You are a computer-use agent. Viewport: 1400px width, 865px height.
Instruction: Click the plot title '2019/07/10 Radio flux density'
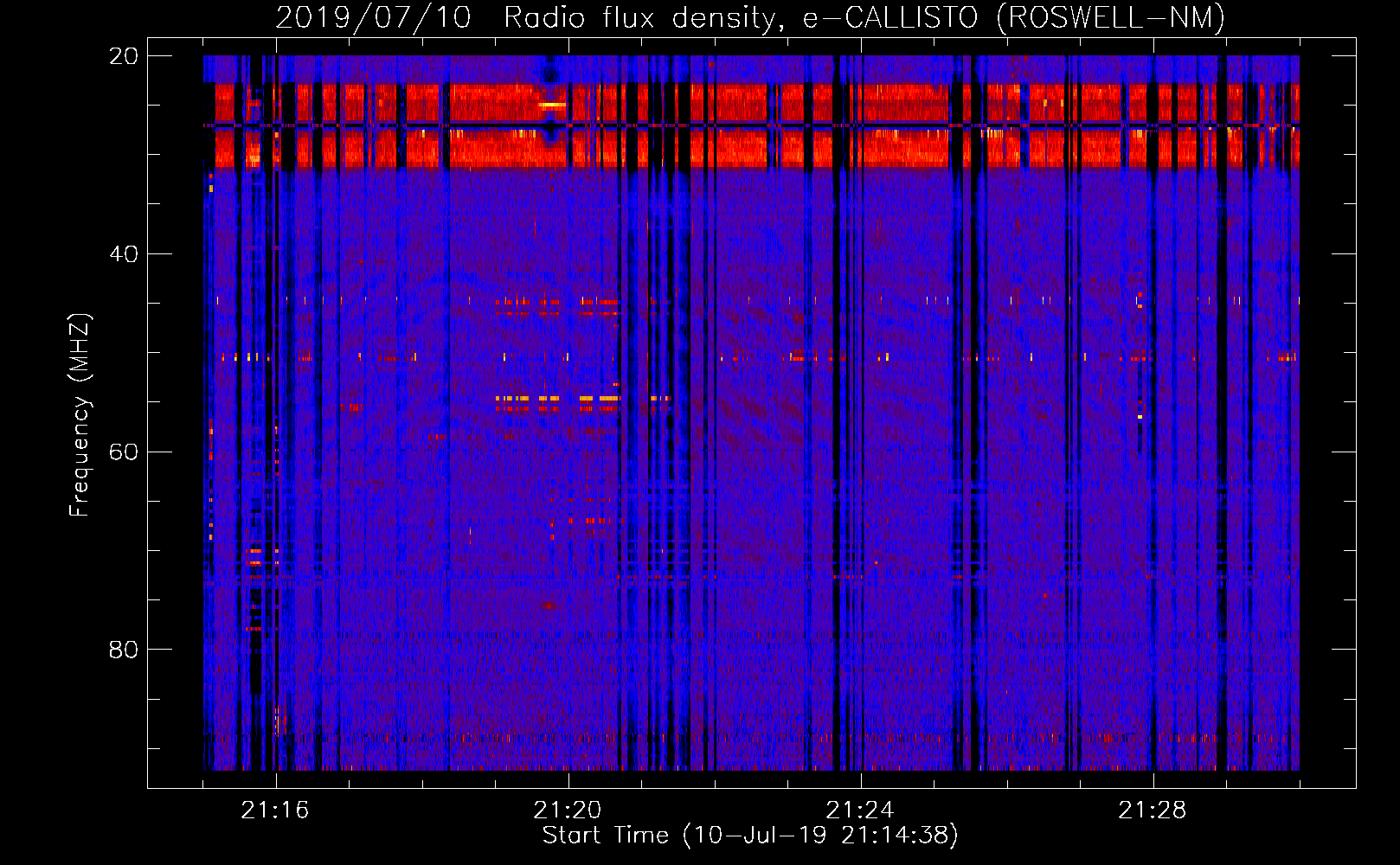[x=750, y=17]
